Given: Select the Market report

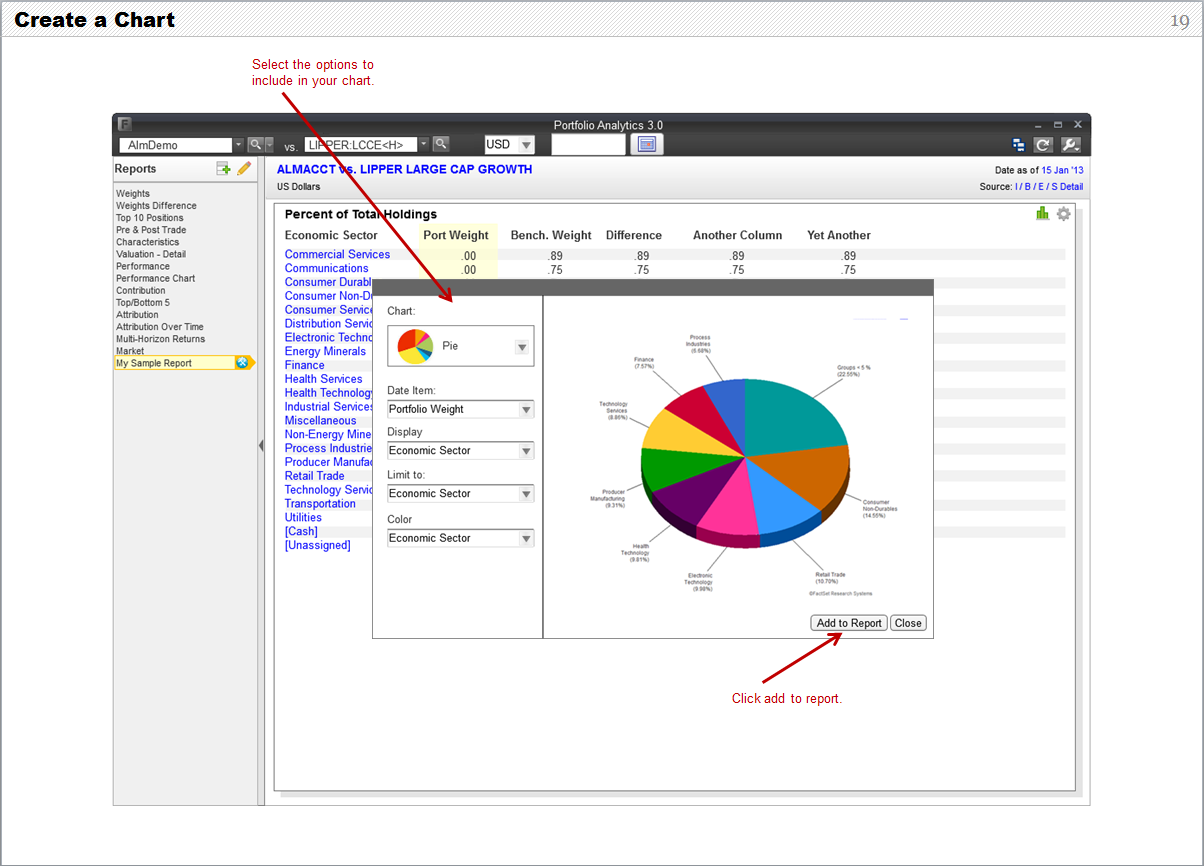Looking at the screenshot, I should coord(130,351).
